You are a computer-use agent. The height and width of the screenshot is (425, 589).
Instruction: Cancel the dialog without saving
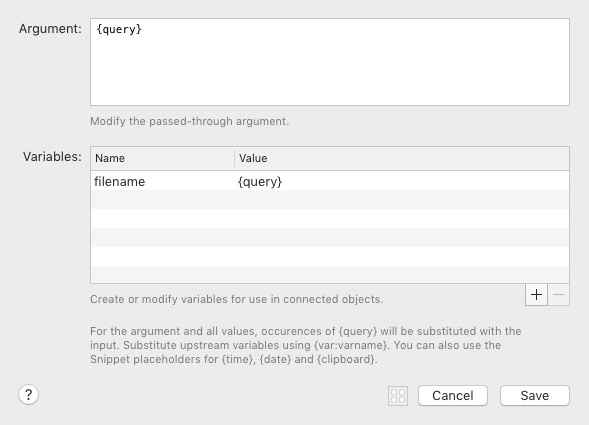pyautogui.click(x=453, y=396)
